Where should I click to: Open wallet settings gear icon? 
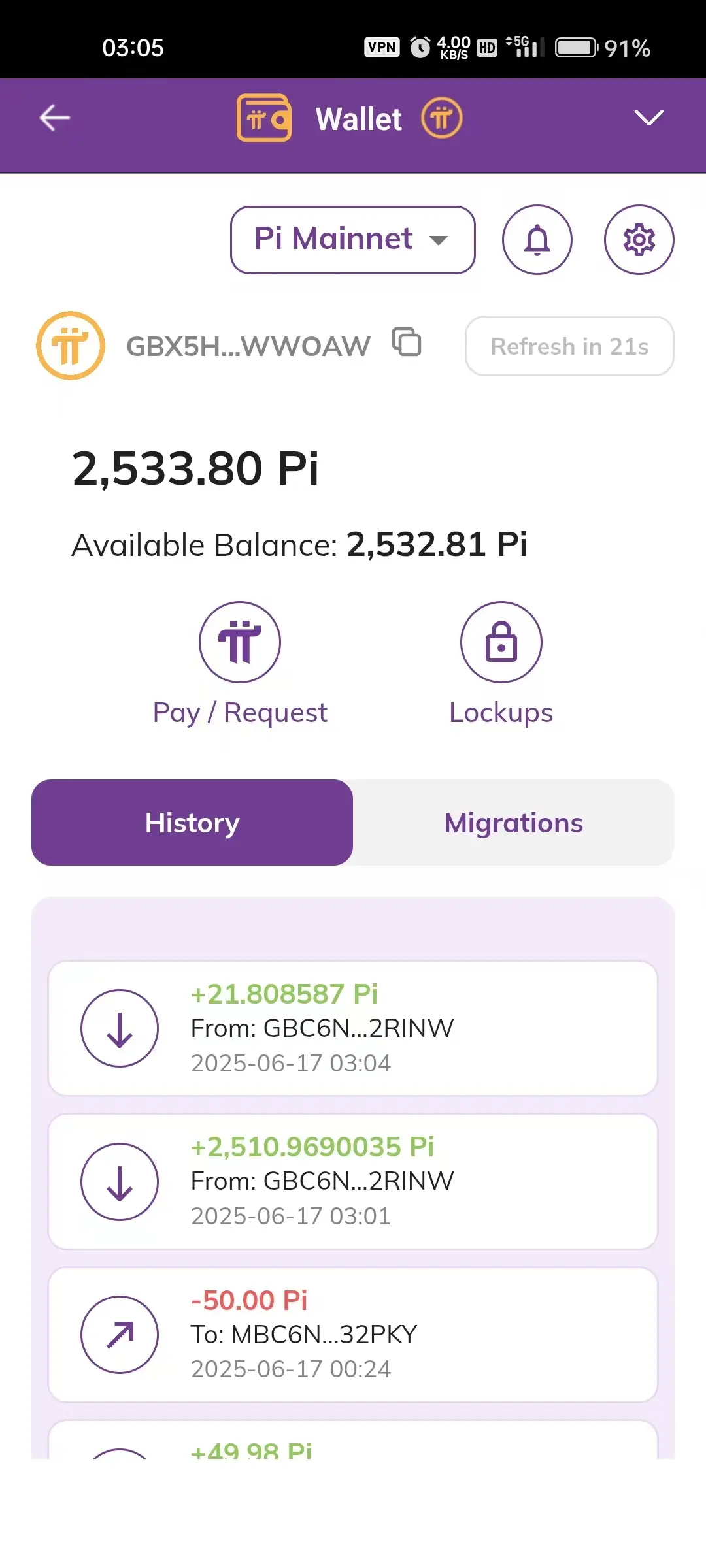(x=639, y=240)
